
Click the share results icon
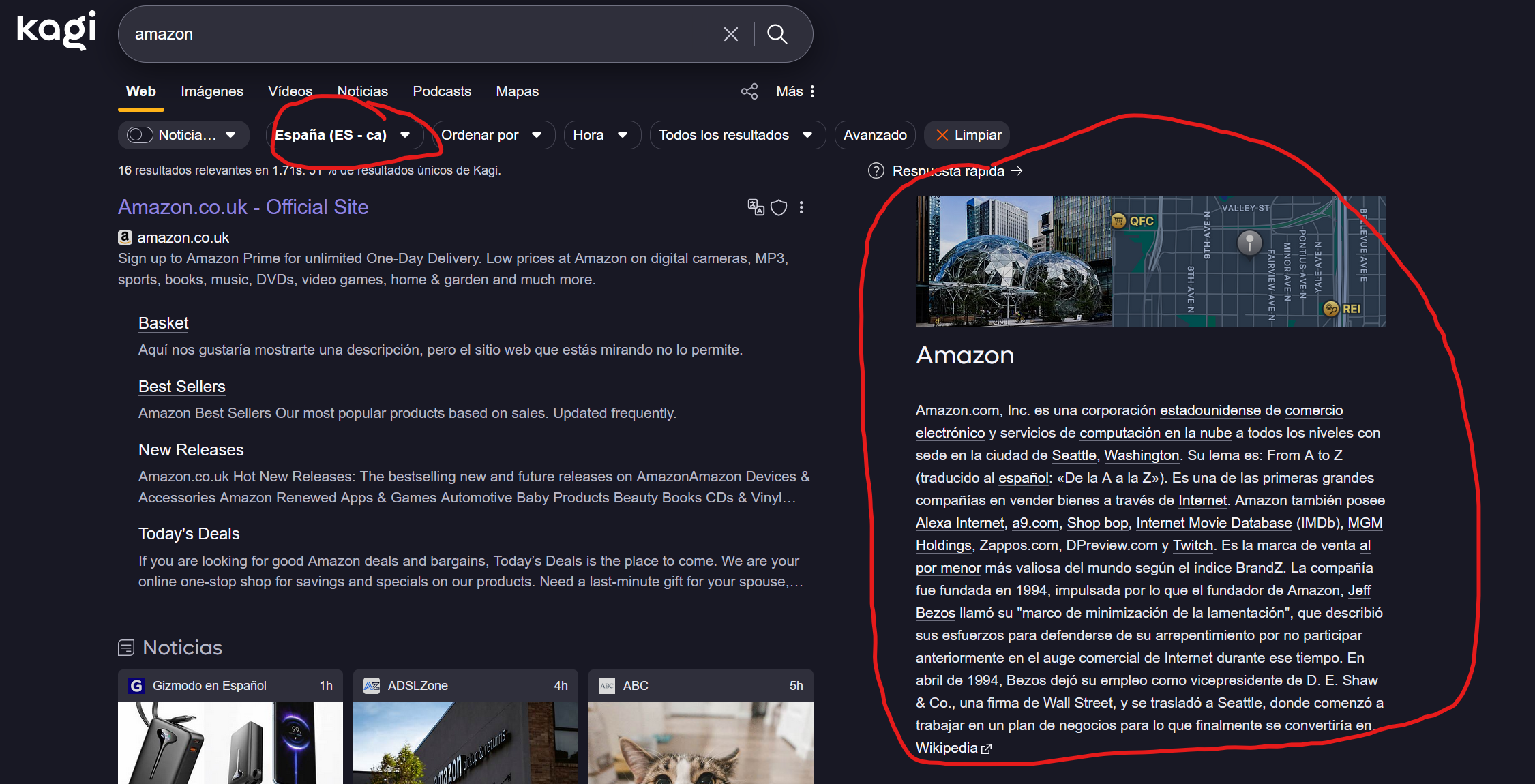coord(749,91)
